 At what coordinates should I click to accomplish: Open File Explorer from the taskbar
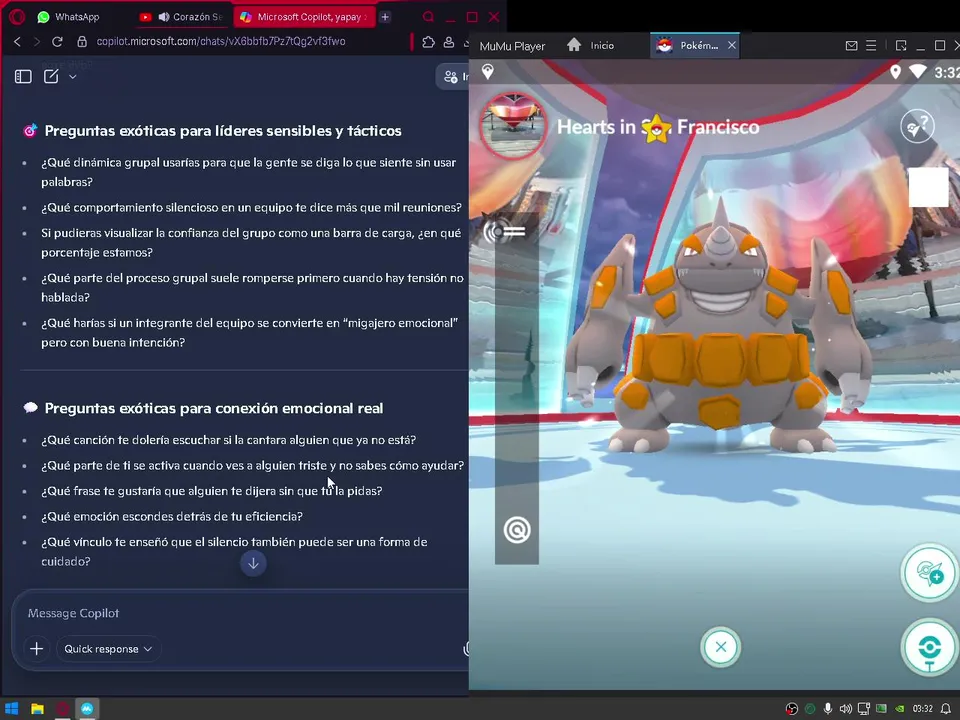(37, 709)
